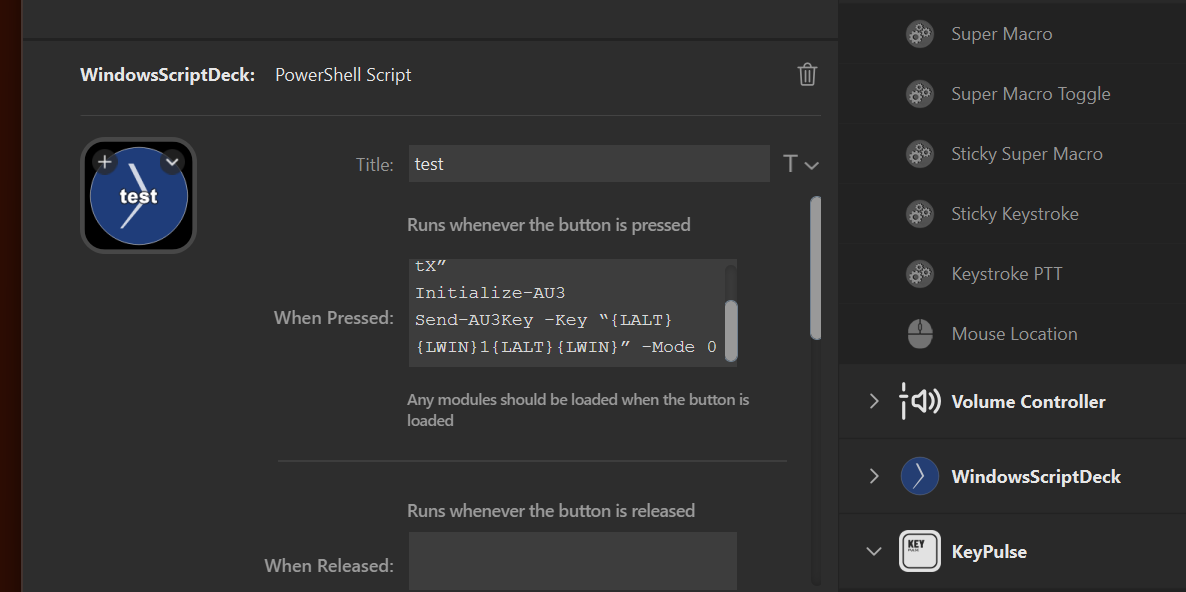This screenshot has height=592, width=1186.
Task: Click the script text area scrollbar
Action: coord(731,320)
